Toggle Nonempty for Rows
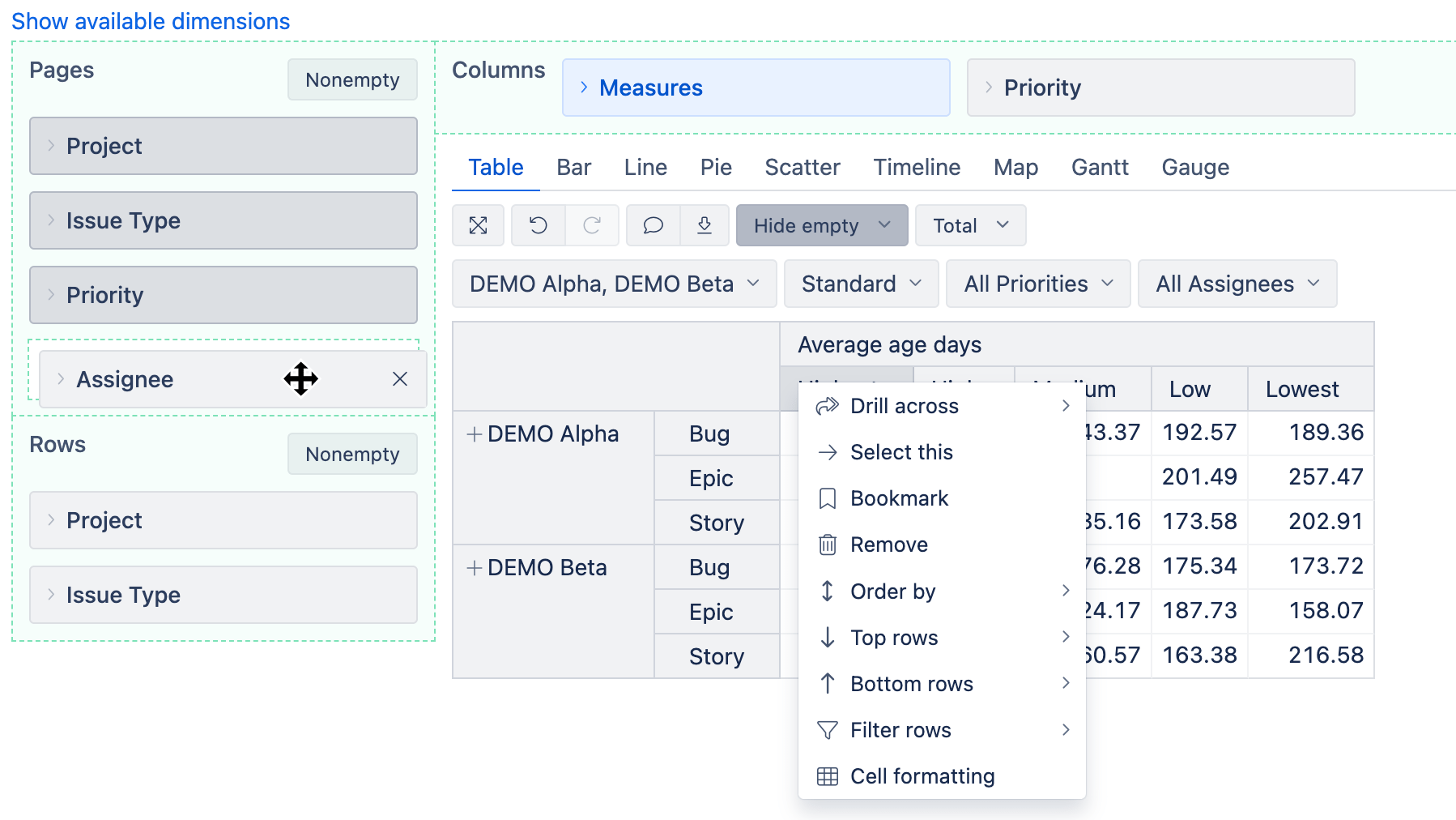Image resolution: width=1456 pixels, height=820 pixels. (352, 454)
